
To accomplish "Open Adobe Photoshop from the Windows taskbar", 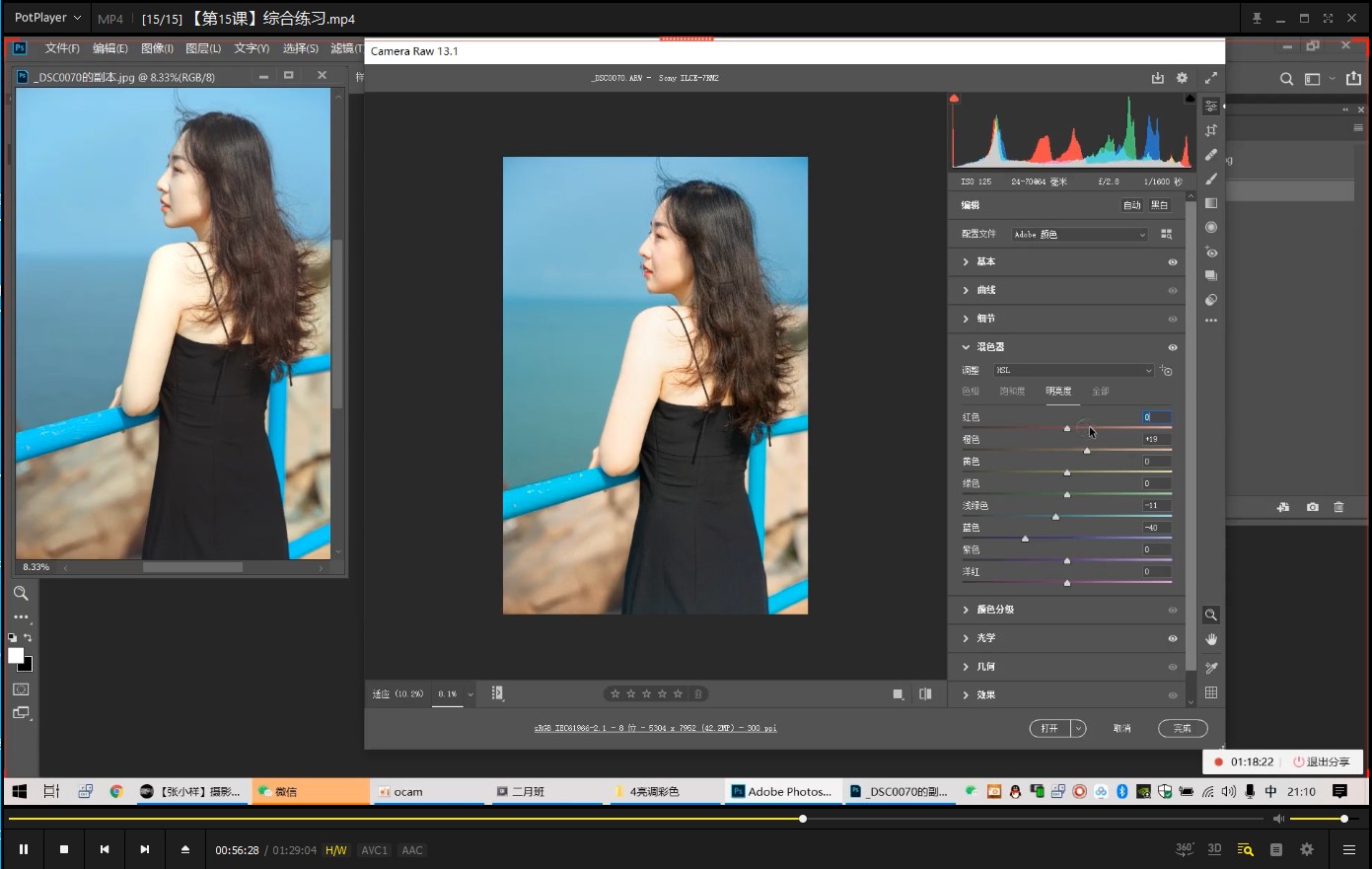I will tap(782, 791).
